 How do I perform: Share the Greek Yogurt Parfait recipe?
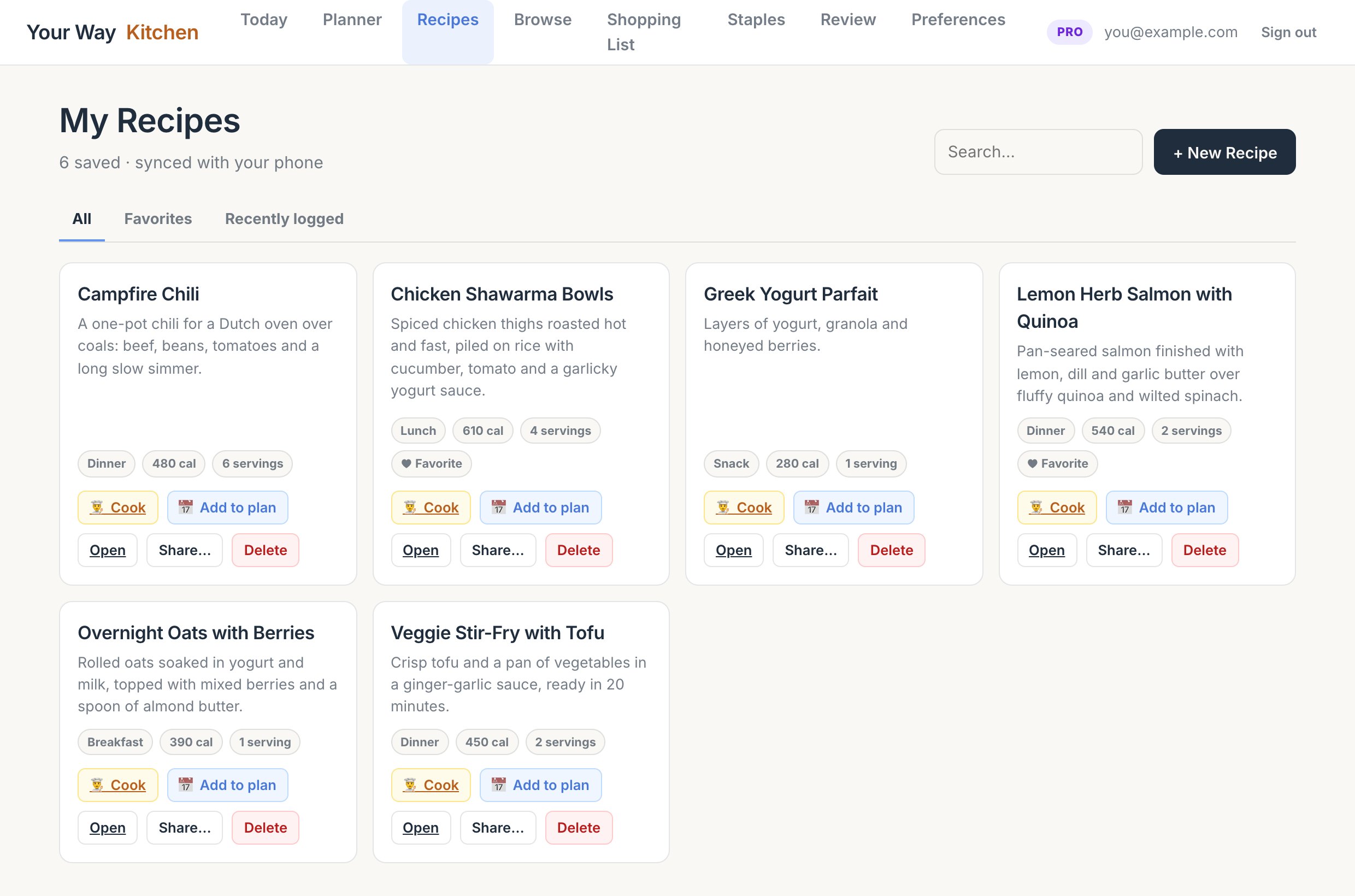pyautogui.click(x=810, y=550)
